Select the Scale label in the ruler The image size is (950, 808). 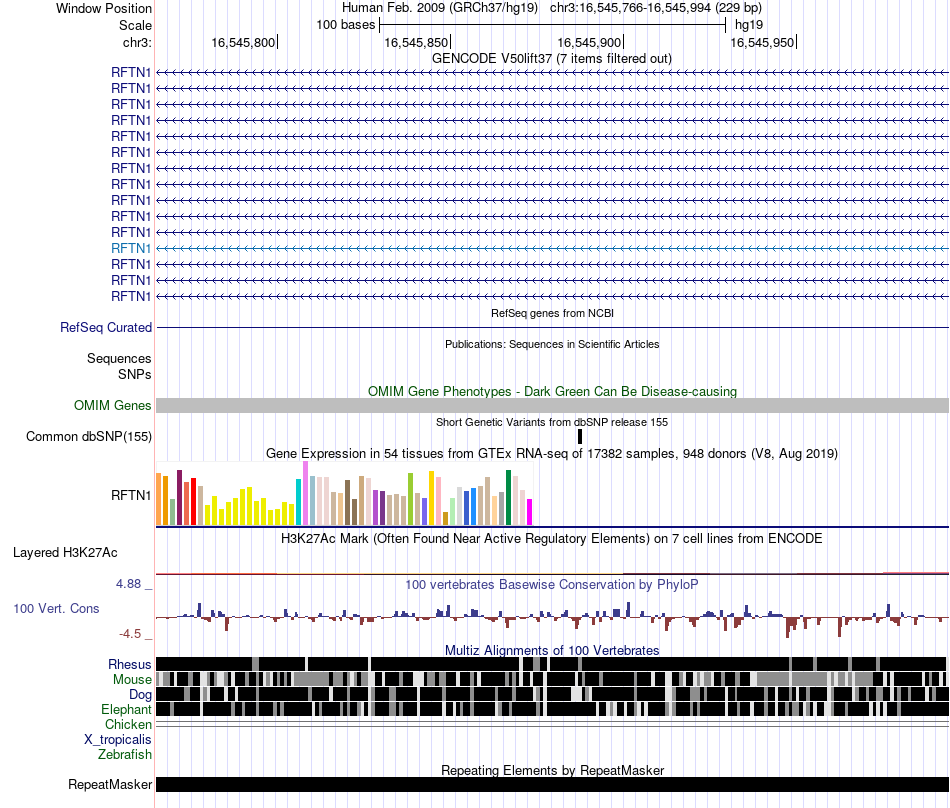135,25
